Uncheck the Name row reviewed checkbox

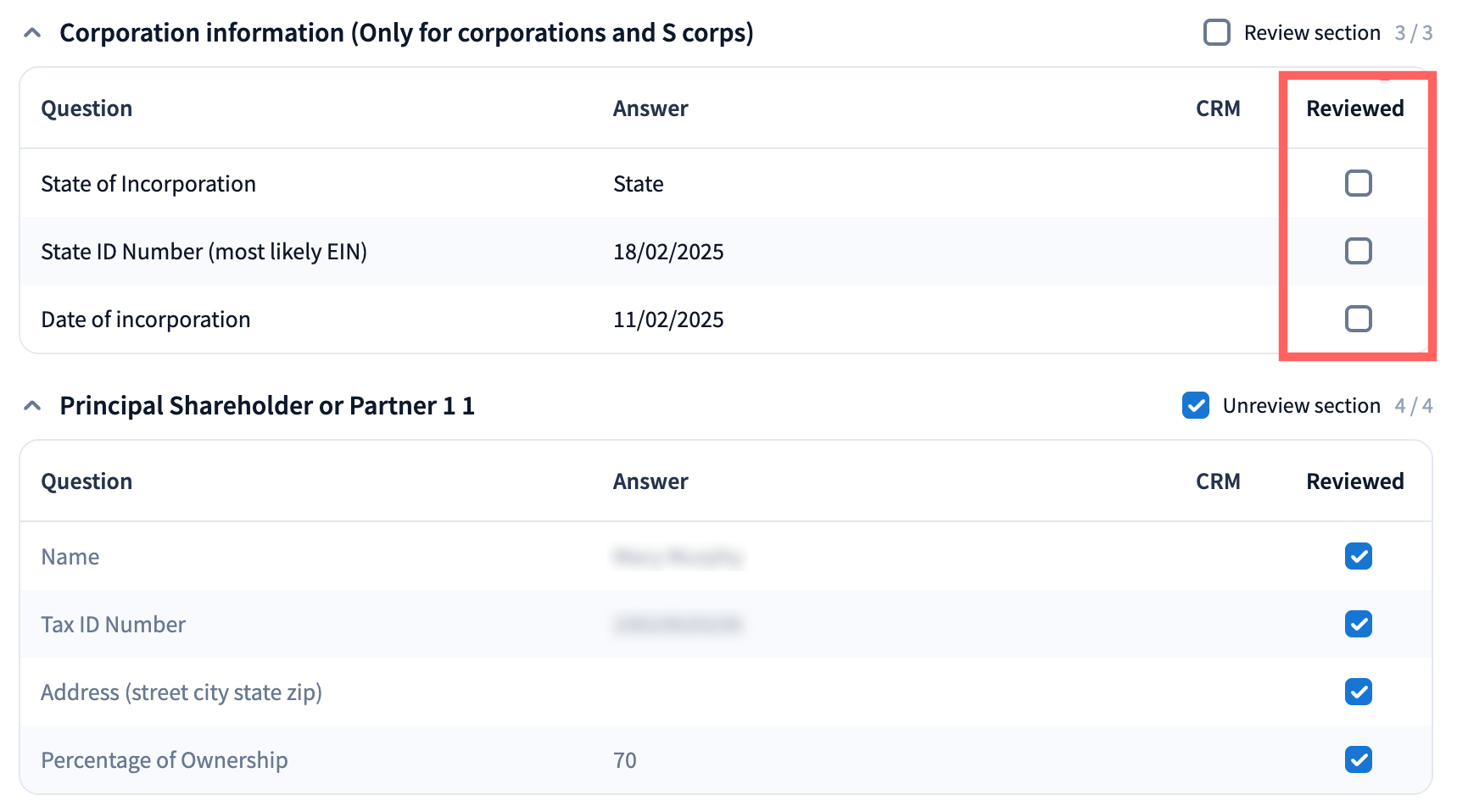[1358, 556]
